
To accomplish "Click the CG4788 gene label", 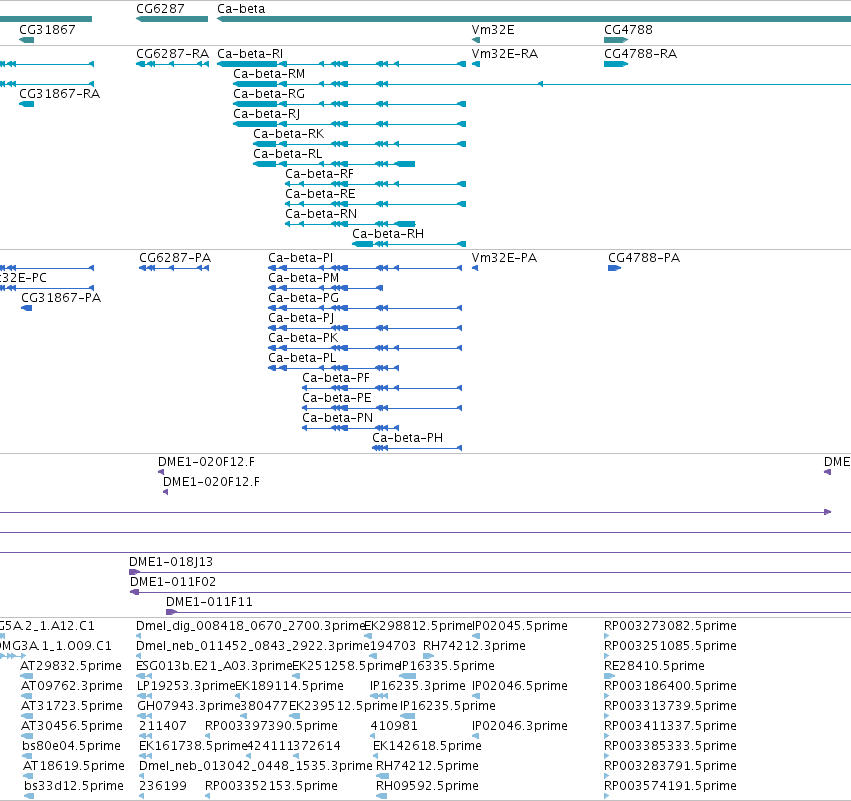I will [628, 29].
